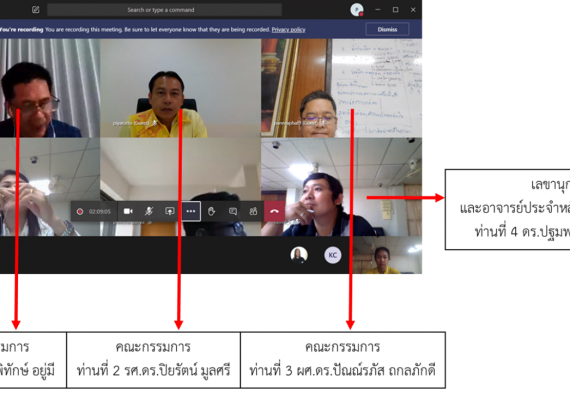Click the KC participant avatar
570x396 pixels.
click(x=333, y=255)
